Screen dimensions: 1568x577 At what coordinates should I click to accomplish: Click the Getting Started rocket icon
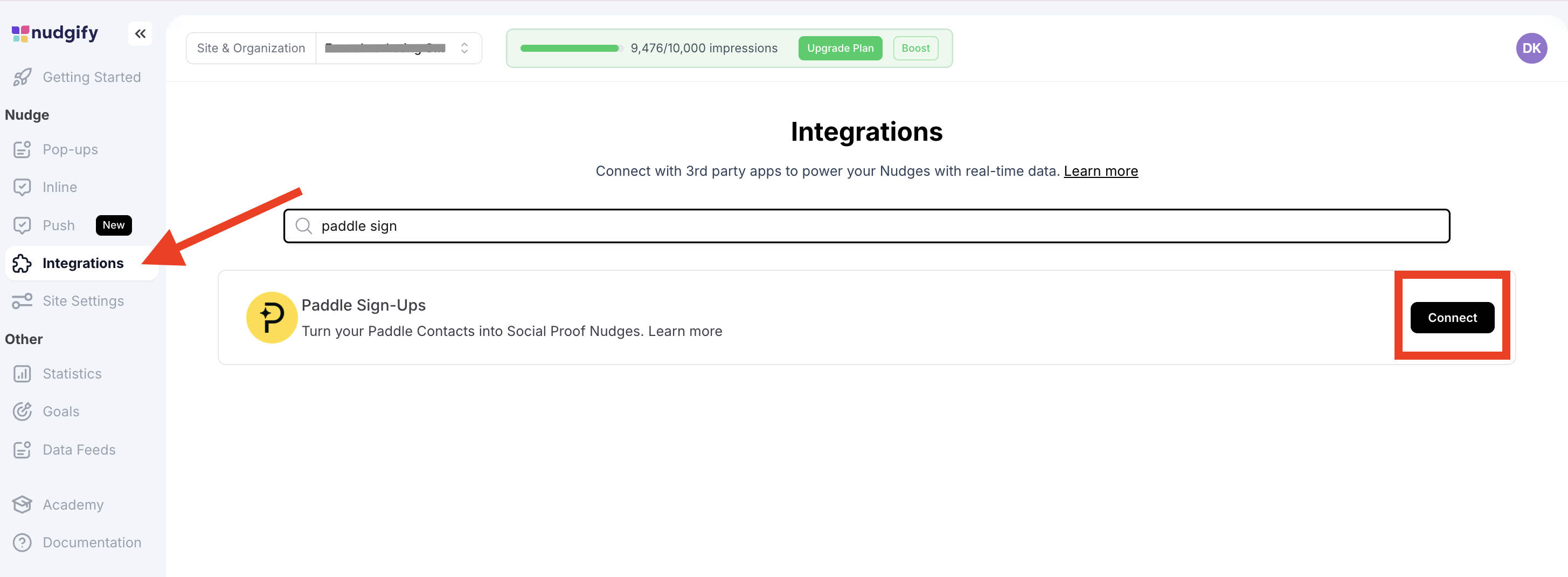(23, 77)
